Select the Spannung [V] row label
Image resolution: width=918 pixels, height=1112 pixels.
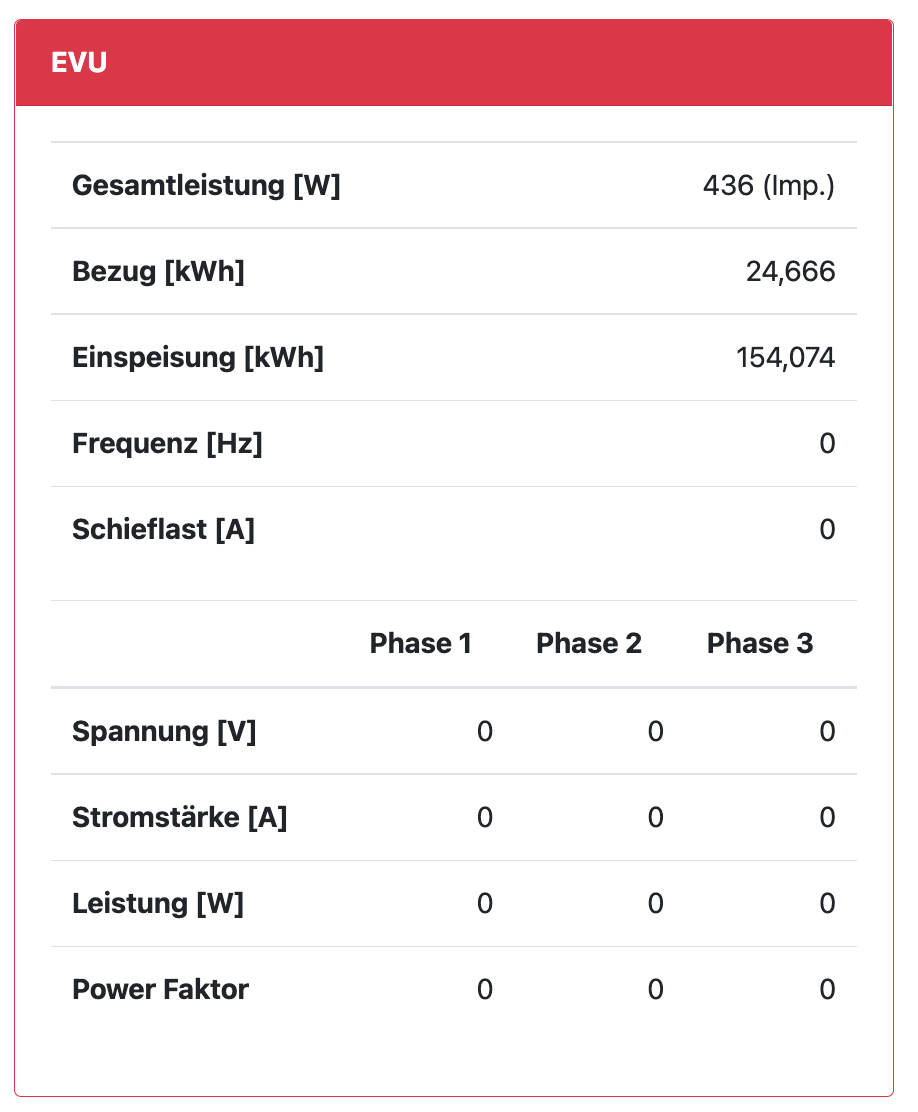click(164, 732)
